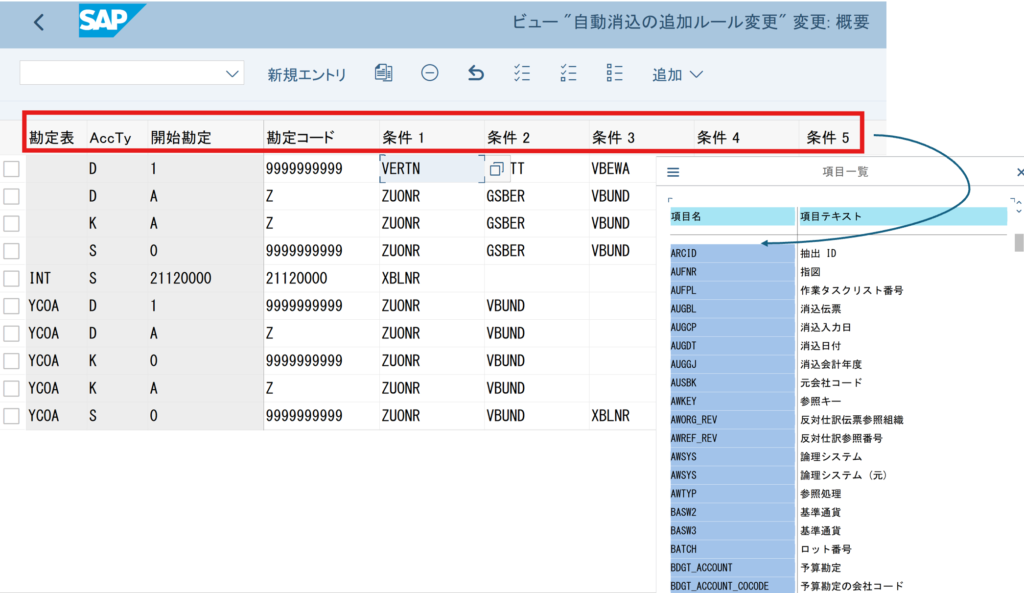Select AWTYP in the field list
This screenshot has height=593, width=1024.
(x=732, y=494)
